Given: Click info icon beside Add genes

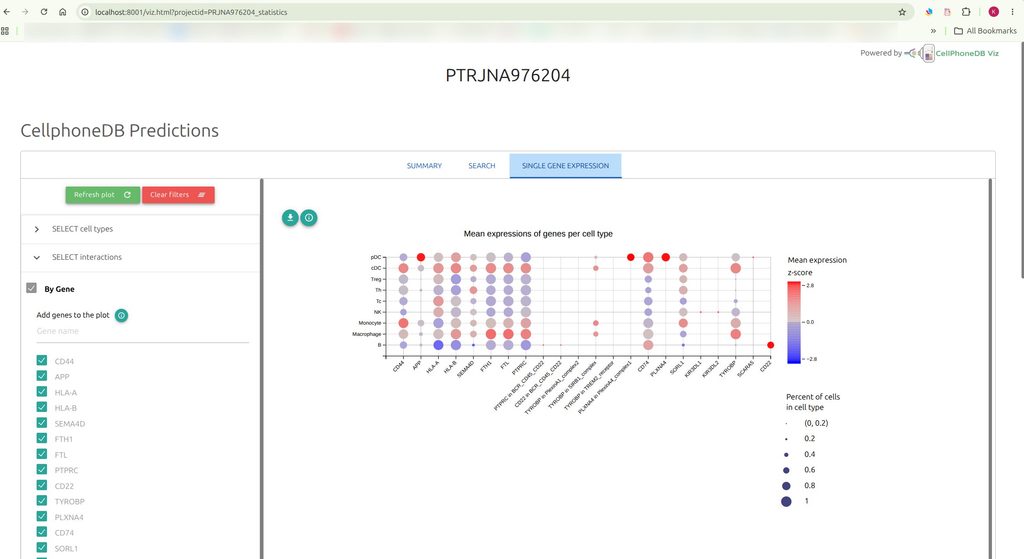Looking at the screenshot, I should [x=121, y=315].
